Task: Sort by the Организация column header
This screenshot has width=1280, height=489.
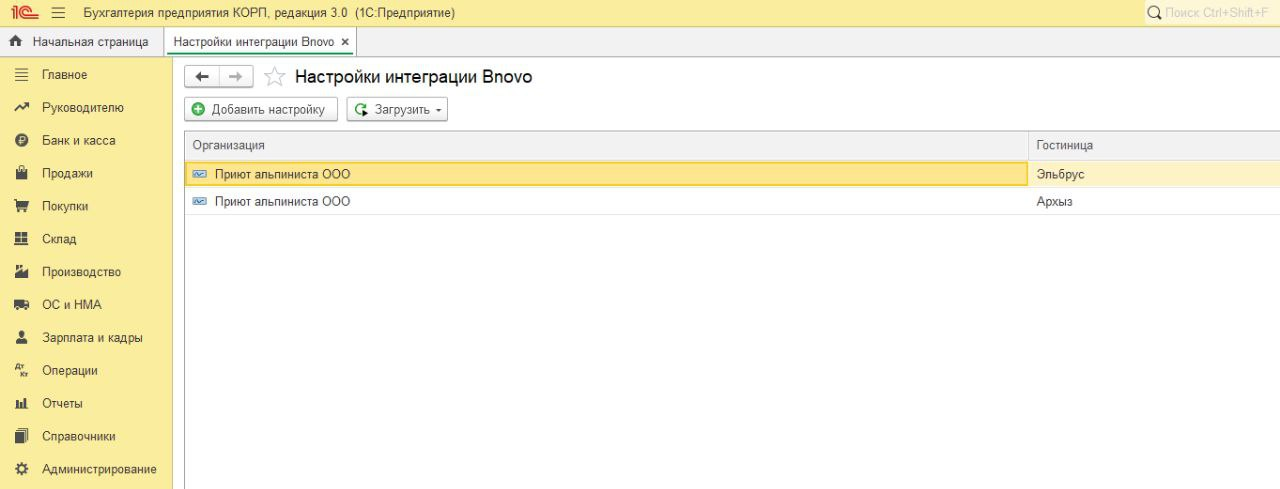Action: [606, 146]
